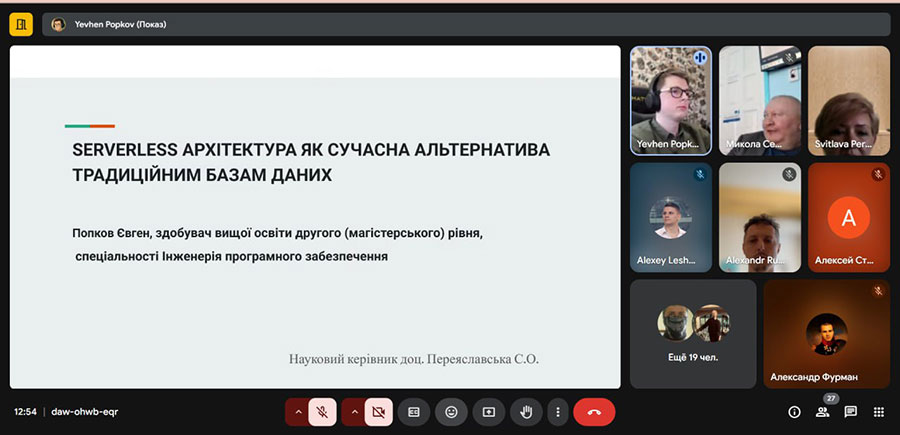Click the Попков Євген author line
This screenshot has height=435, width=900.
click(x=278, y=234)
